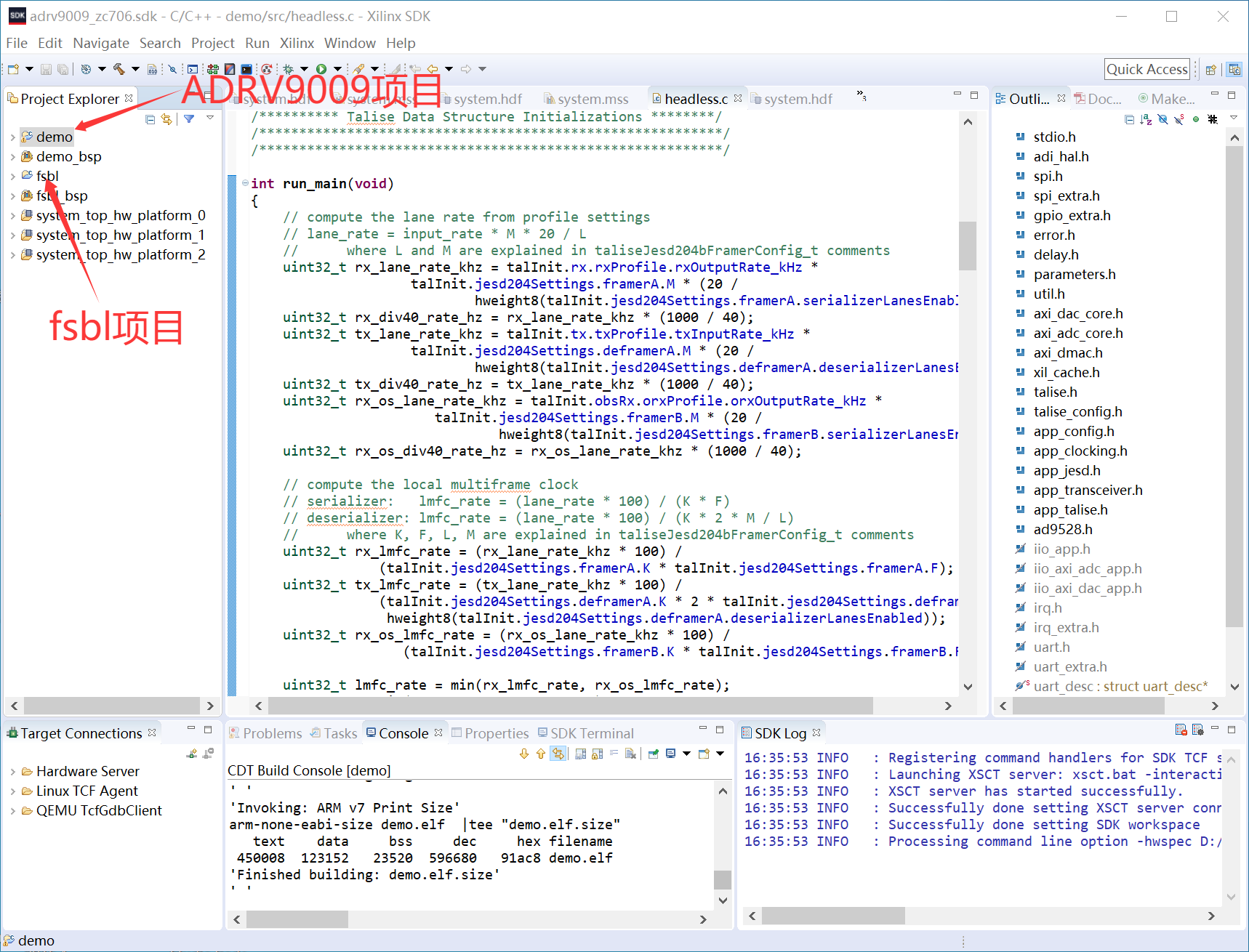Close the headless.c editor tab
The image size is (1249, 952).
(x=738, y=97)
